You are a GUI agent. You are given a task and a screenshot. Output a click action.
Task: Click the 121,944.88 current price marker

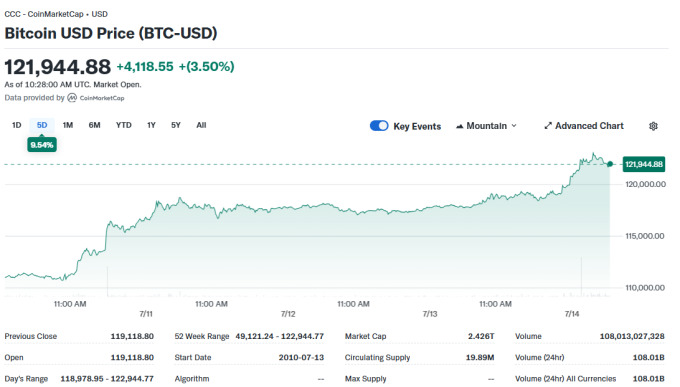click(x=644, y=164)
